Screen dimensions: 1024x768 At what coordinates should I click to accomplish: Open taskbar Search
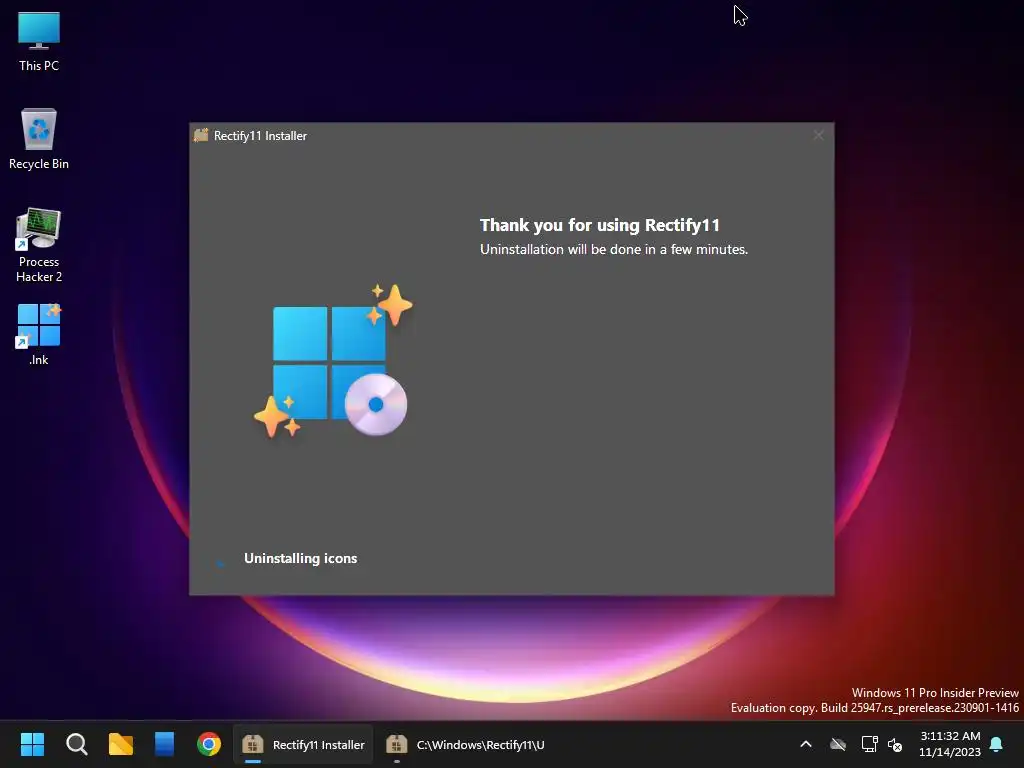click(x=76, y=744)
